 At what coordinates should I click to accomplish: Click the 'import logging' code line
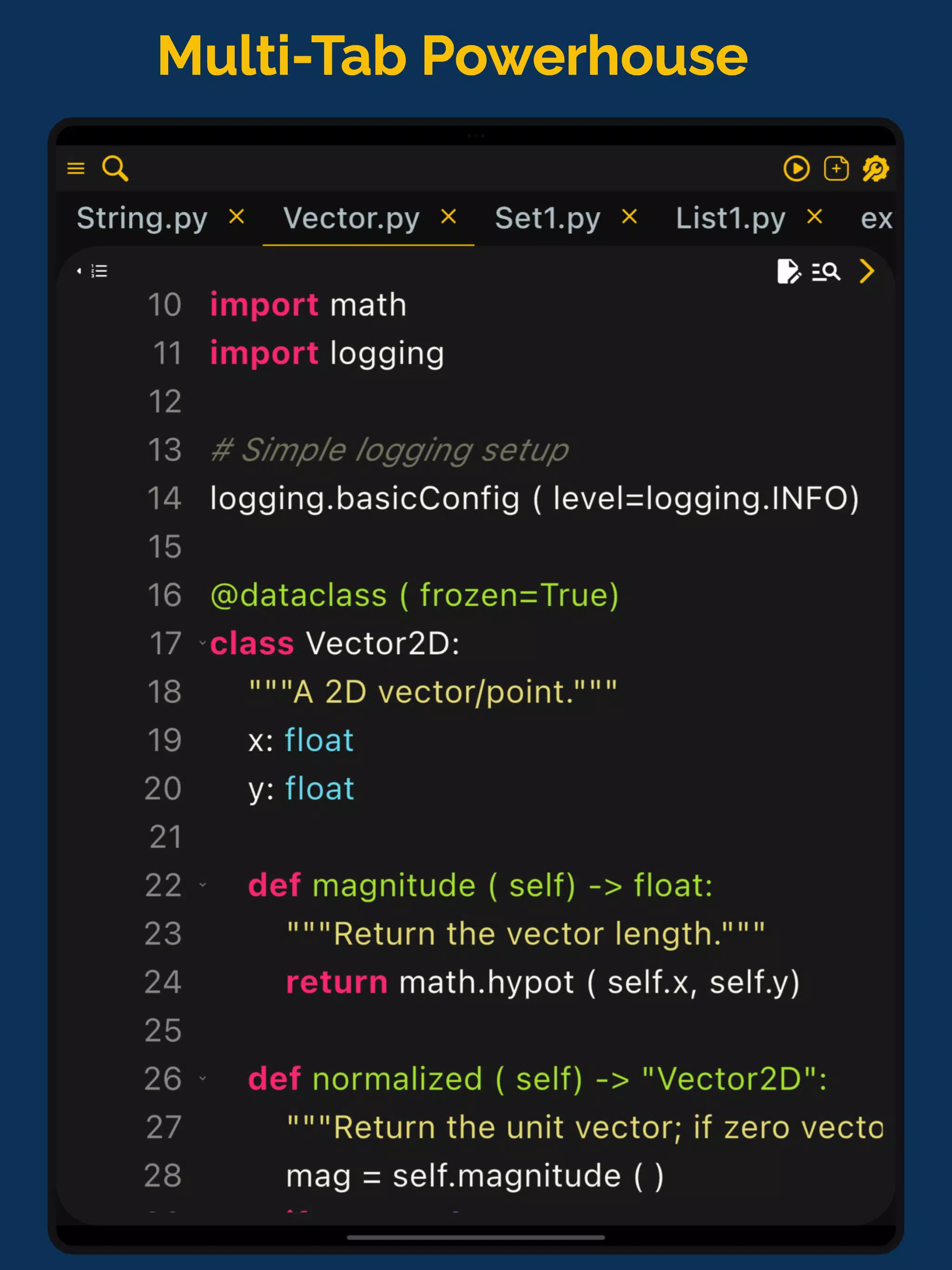[x=327, y=354]
